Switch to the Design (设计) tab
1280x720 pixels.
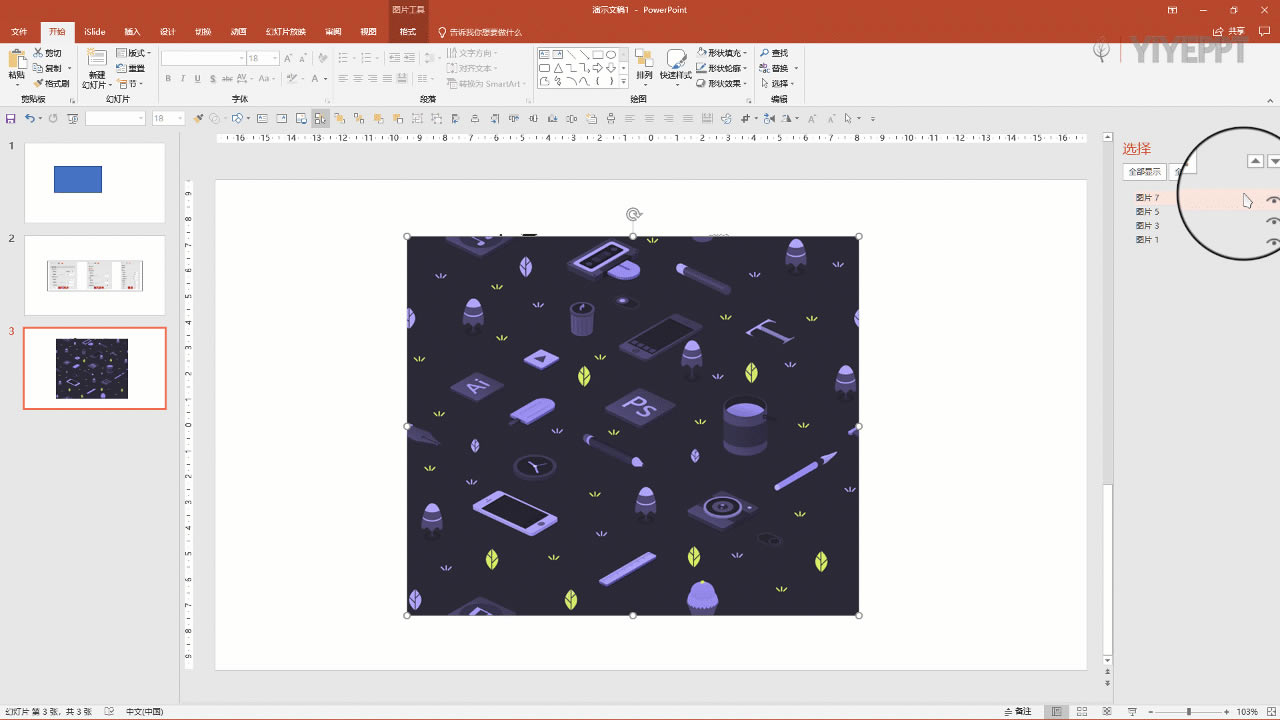tap(168, 32)
